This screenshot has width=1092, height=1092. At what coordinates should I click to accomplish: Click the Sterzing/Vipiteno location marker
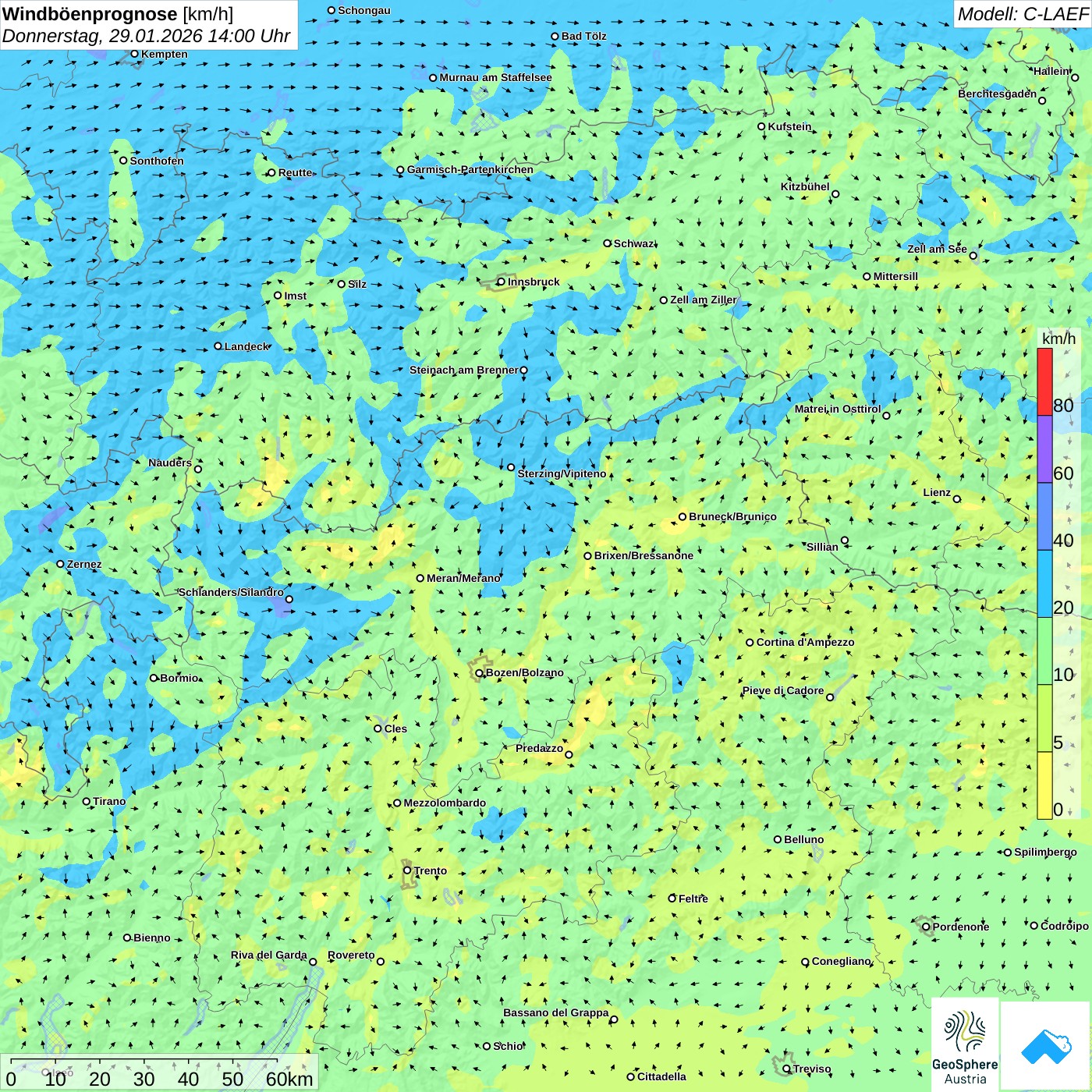511,467
